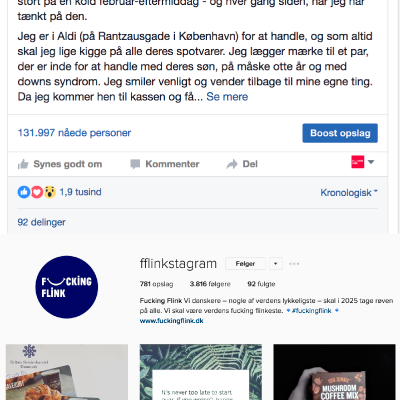Click the red page avatar icon
Viewport: 400px width, 400px height.
(x=358, y=162)
